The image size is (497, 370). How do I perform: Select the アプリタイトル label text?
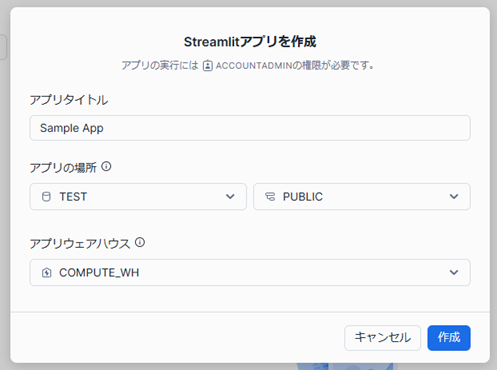[69, 100]
